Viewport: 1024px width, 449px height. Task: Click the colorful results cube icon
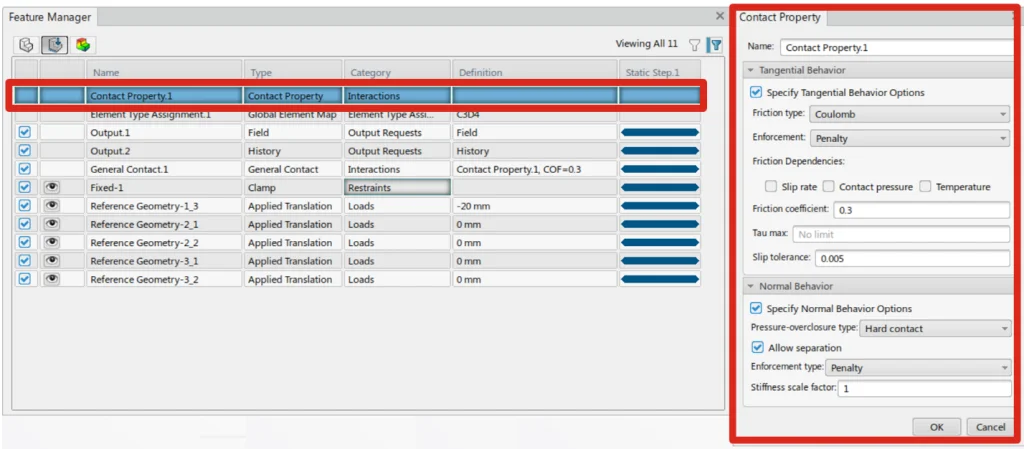[83, 45]
